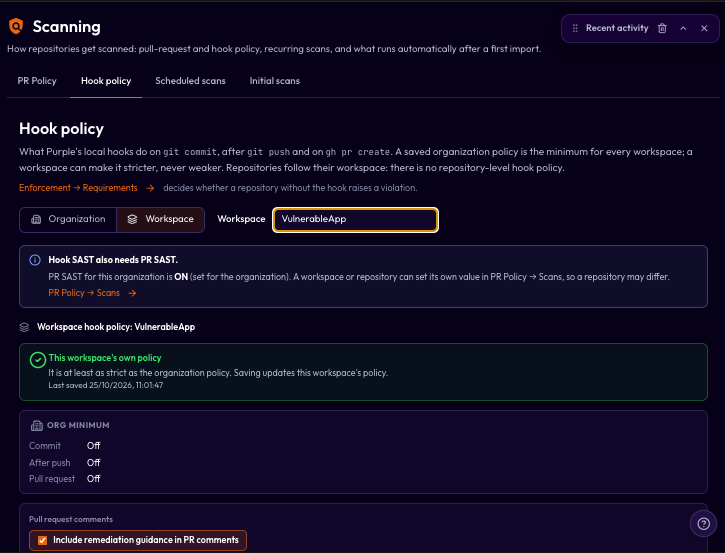Click the ORG MINIMUM building icon
725x553 pixels.
click(x=37, y=425)
